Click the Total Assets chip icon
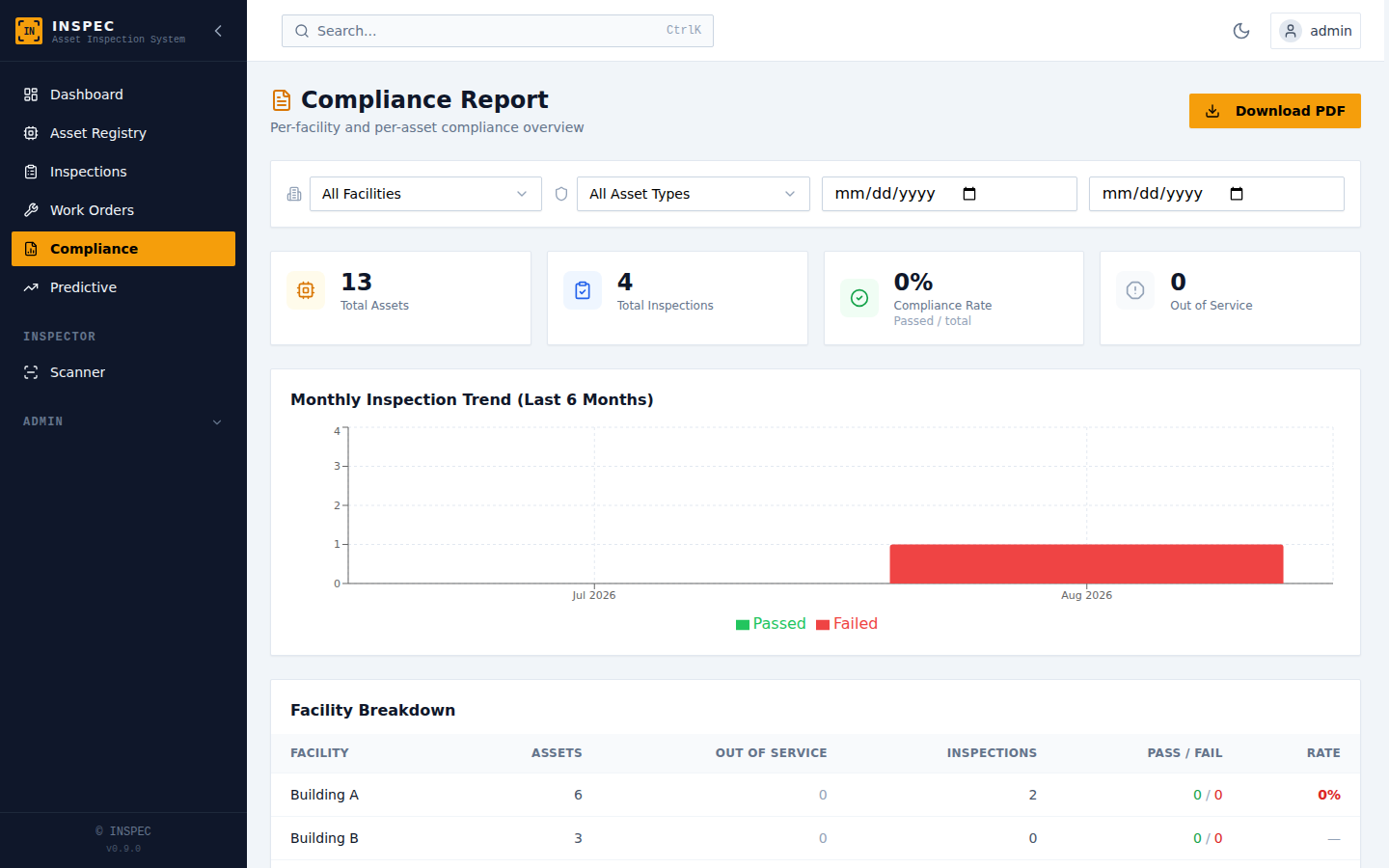 tap(306, 290)
